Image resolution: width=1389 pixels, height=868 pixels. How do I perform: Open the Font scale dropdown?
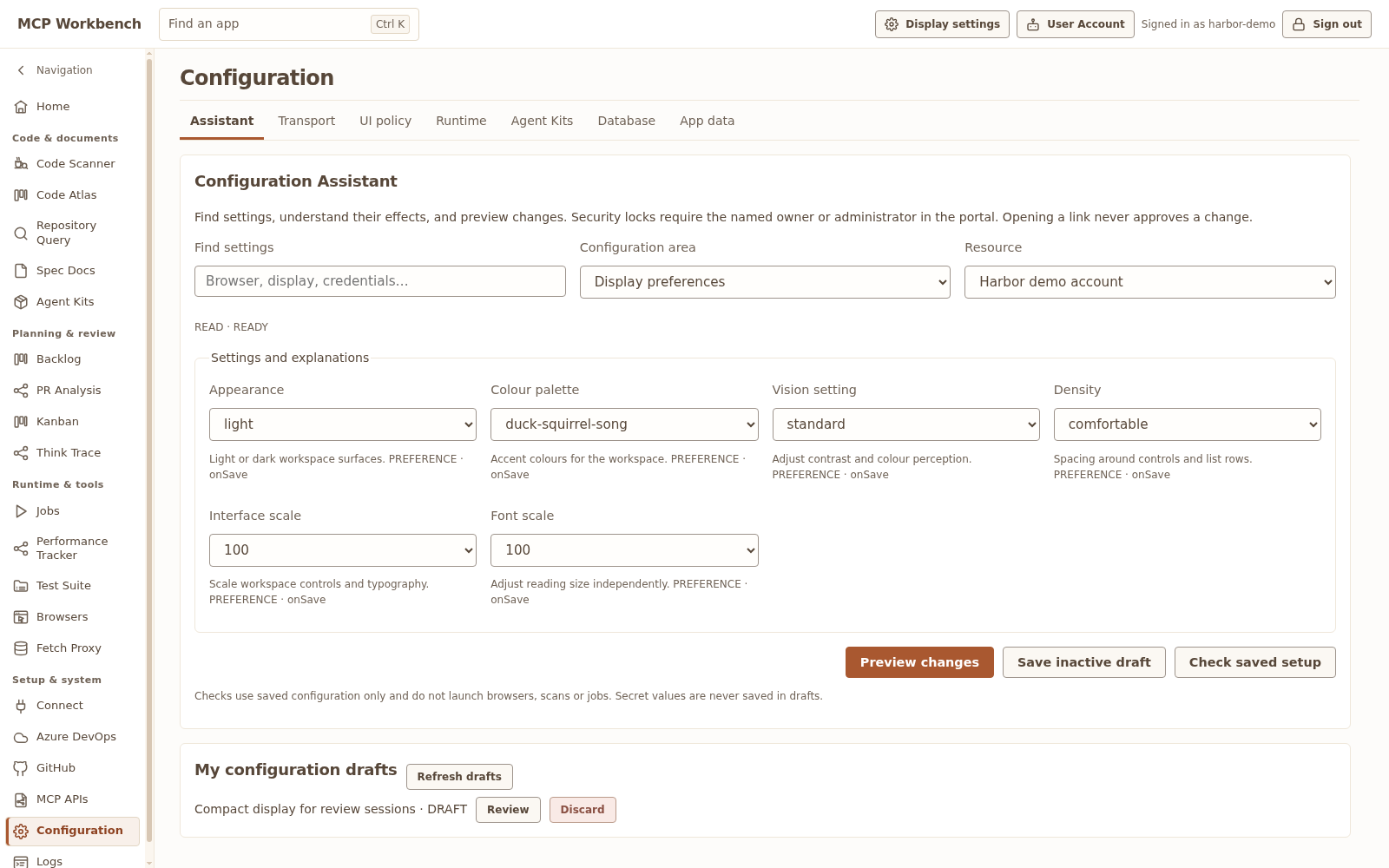click(x=624, y=550)
